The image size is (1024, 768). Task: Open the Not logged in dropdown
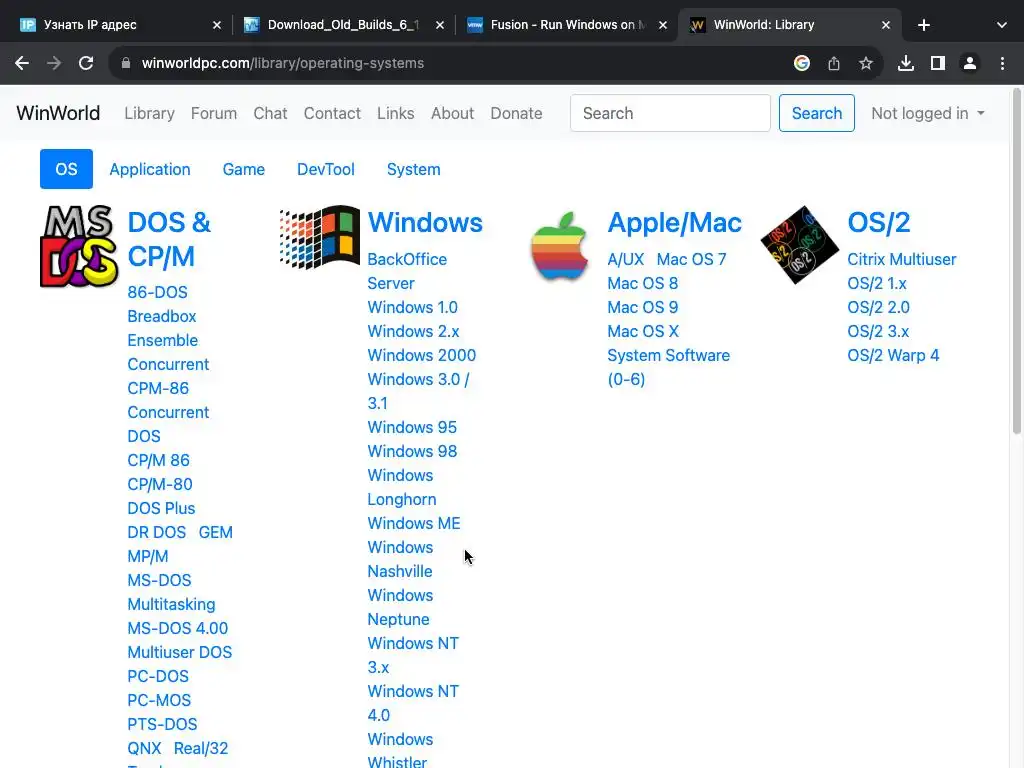[927, 113]
